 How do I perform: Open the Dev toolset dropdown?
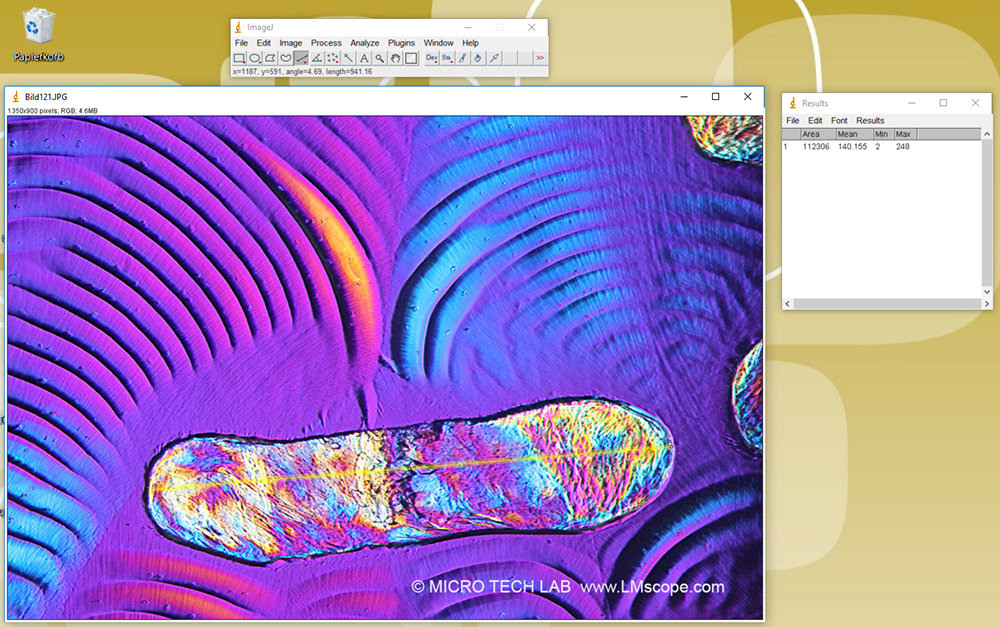click(433, 58)
